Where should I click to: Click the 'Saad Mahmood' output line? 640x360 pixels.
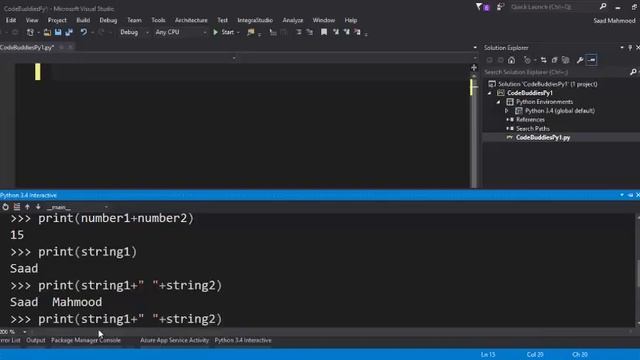click(x=56, y=302)
